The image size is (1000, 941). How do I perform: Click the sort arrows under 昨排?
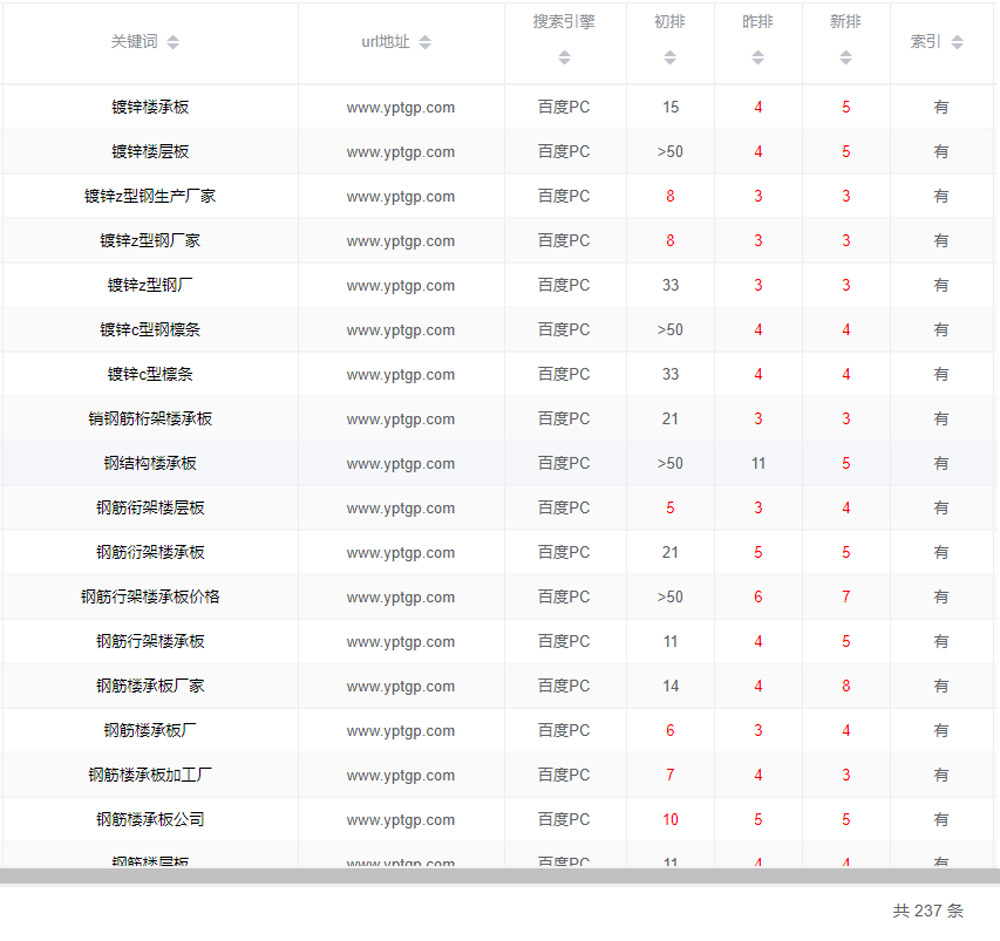click(x=758, y=58)
